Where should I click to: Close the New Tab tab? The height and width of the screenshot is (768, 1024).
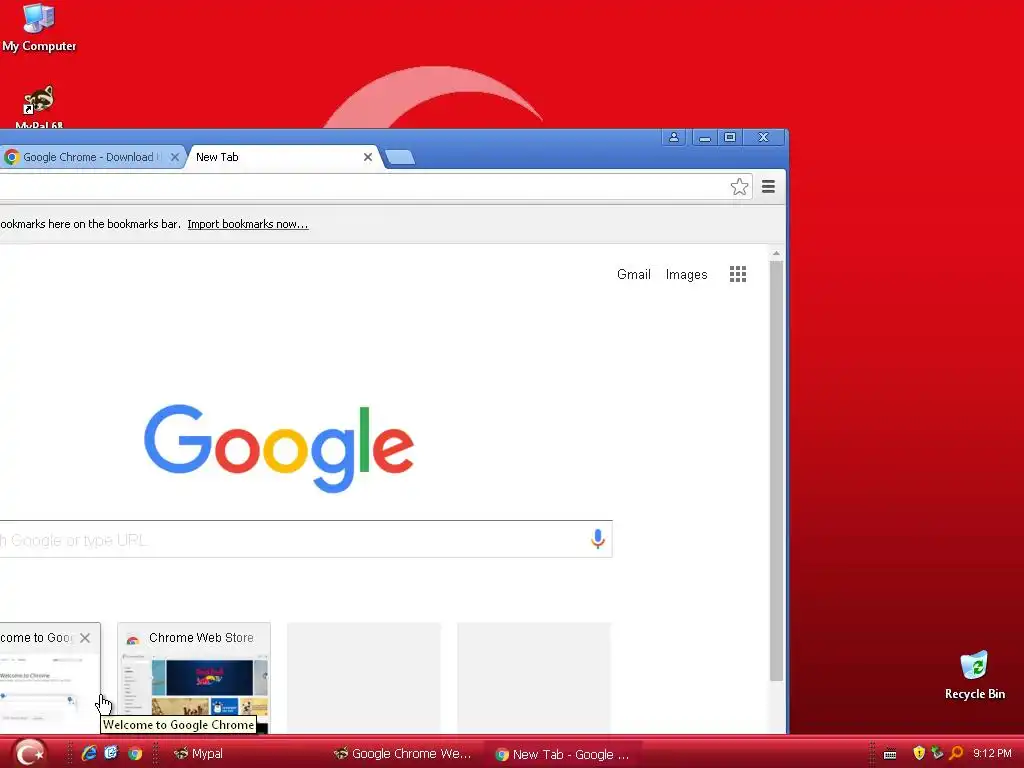coord(368,157)
